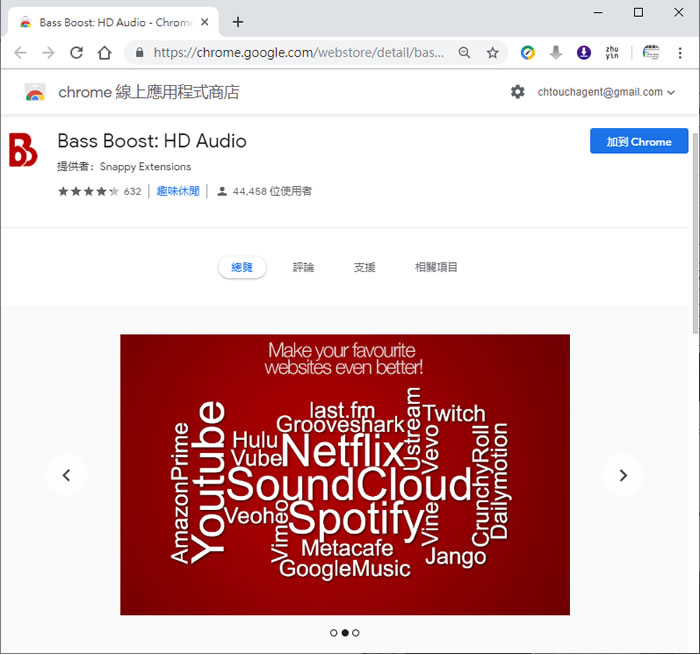Click the zoom magnifier icon in address bar
Image resolution: width=700 pixels, height=655 pixels.
(x=464, y=53)
